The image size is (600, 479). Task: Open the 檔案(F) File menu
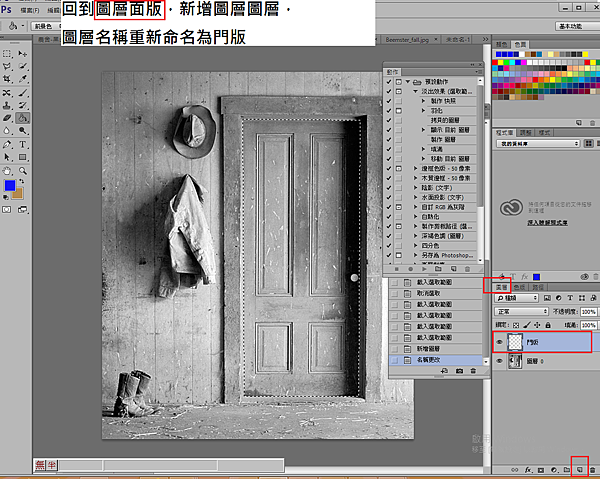pos(30,10)
